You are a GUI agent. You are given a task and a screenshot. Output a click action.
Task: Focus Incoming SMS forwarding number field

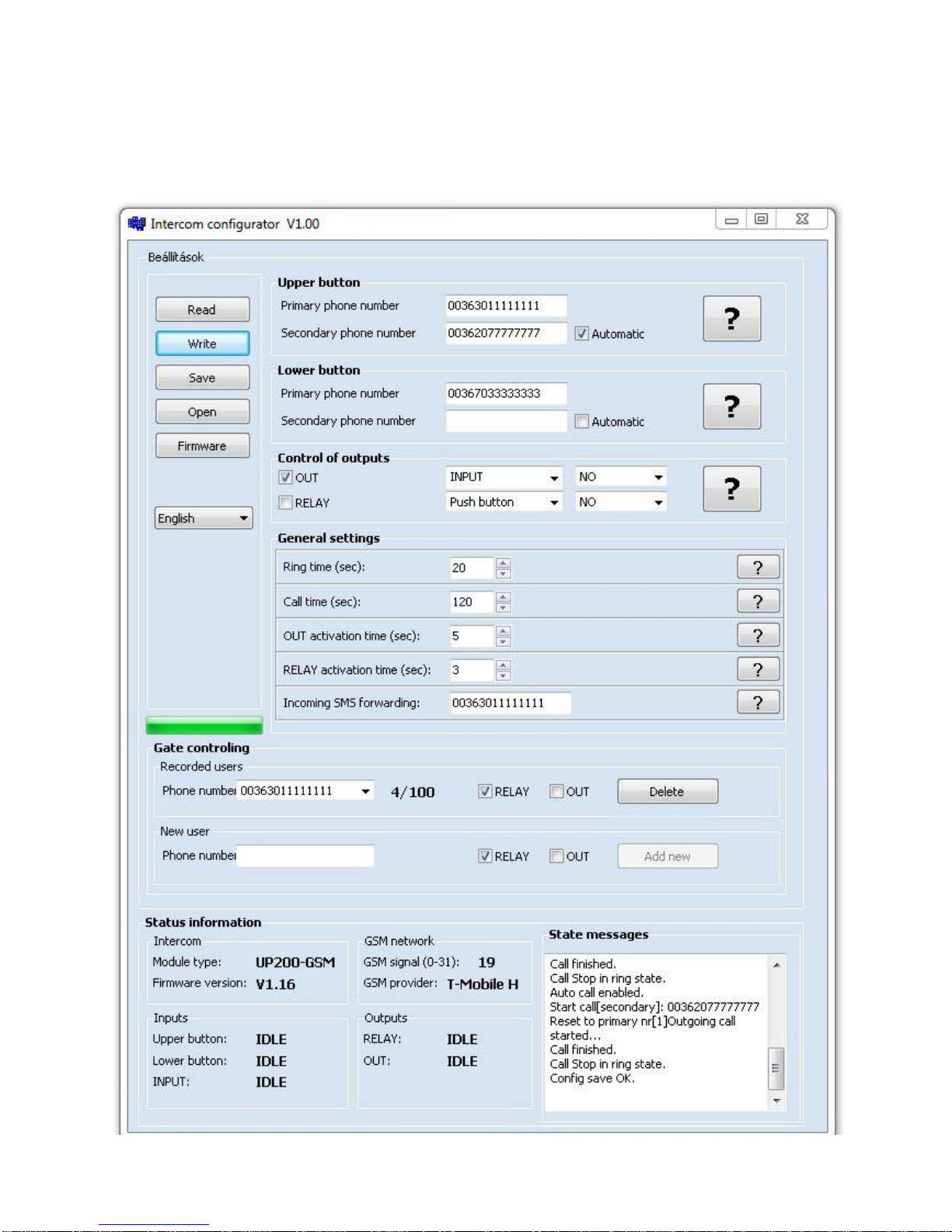coord(511,703)
